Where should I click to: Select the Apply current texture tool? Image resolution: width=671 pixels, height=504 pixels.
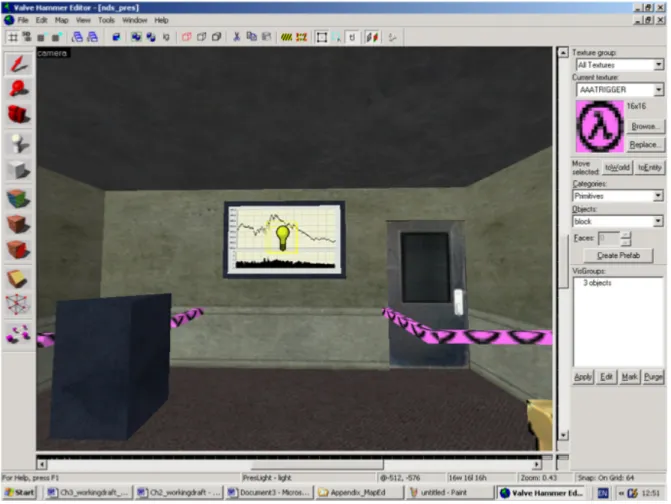coord(18,224)
